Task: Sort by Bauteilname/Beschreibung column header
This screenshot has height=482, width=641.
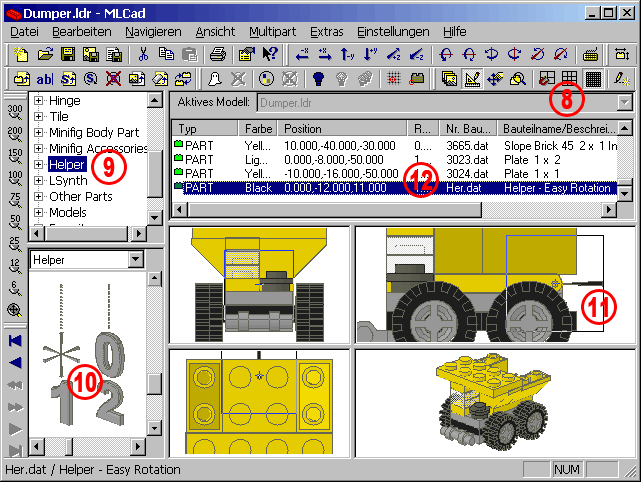Action: pyautogui.click(x=557, y=128)
